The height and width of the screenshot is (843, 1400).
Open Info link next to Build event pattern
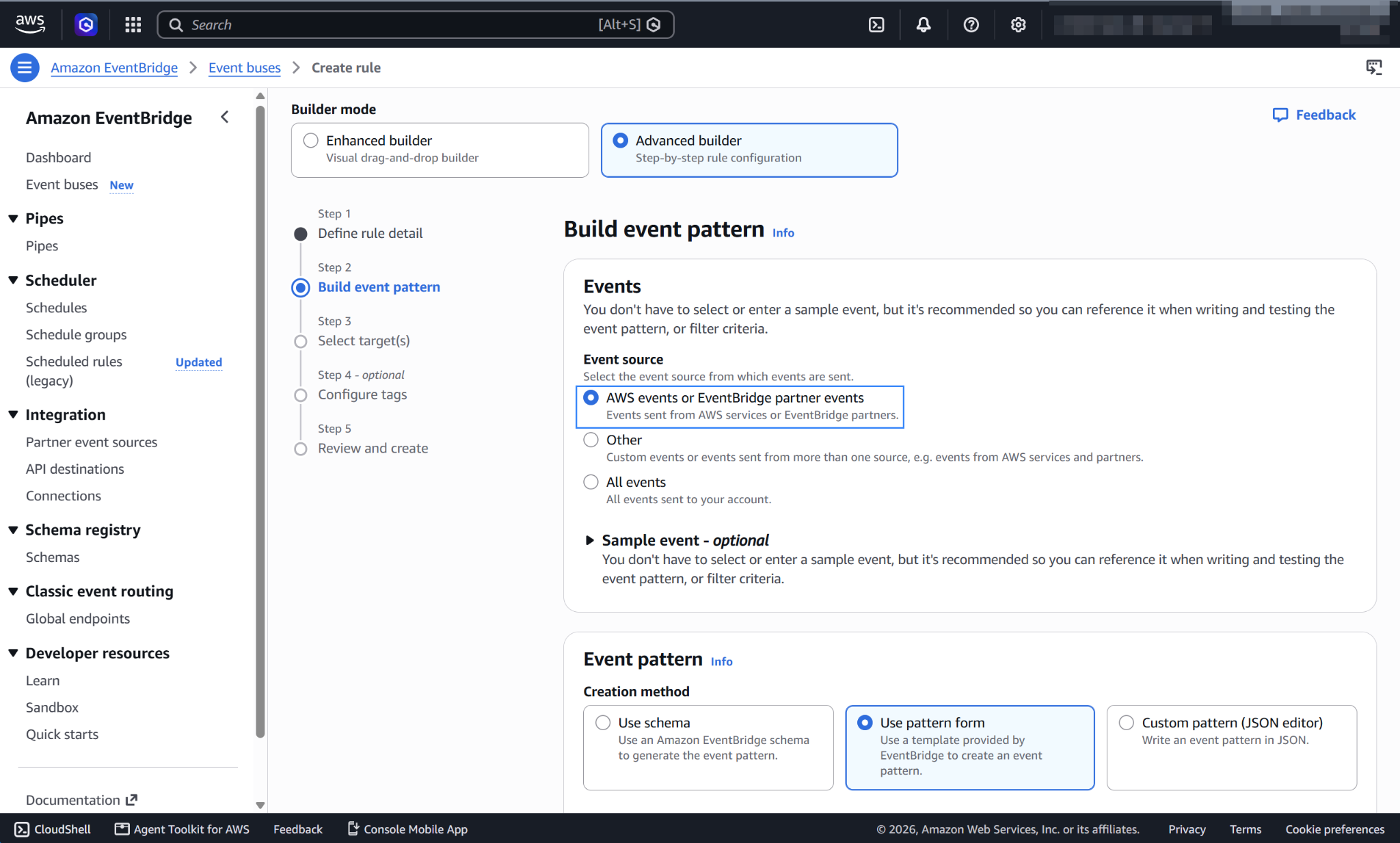click(x=783, y=232)
